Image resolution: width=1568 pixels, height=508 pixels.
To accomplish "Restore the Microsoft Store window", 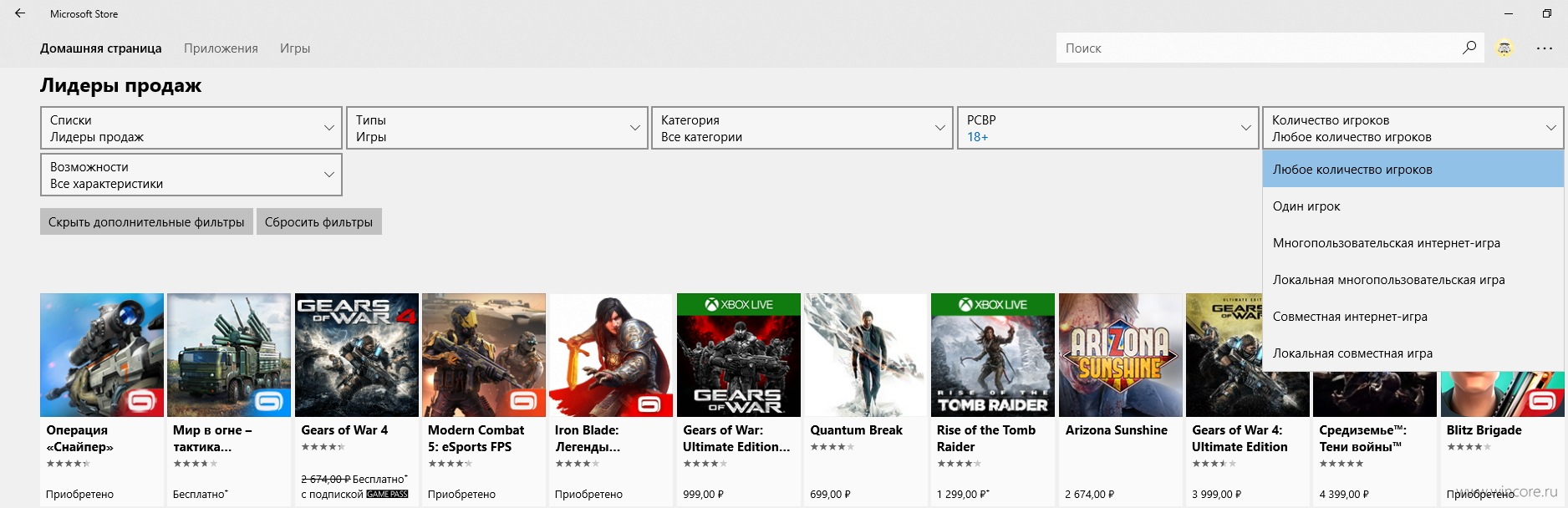I will click(1546, 13).
